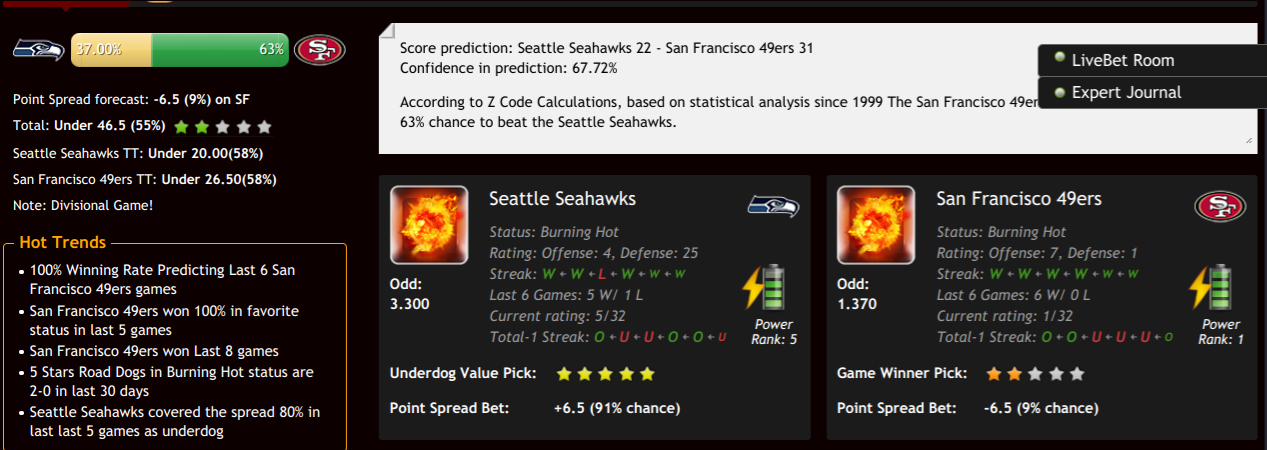Click the Seahawks logo beside probability bar
The width and height of the screenshot is (1267, 450).
pyautogui.click(x=38, y=49)
